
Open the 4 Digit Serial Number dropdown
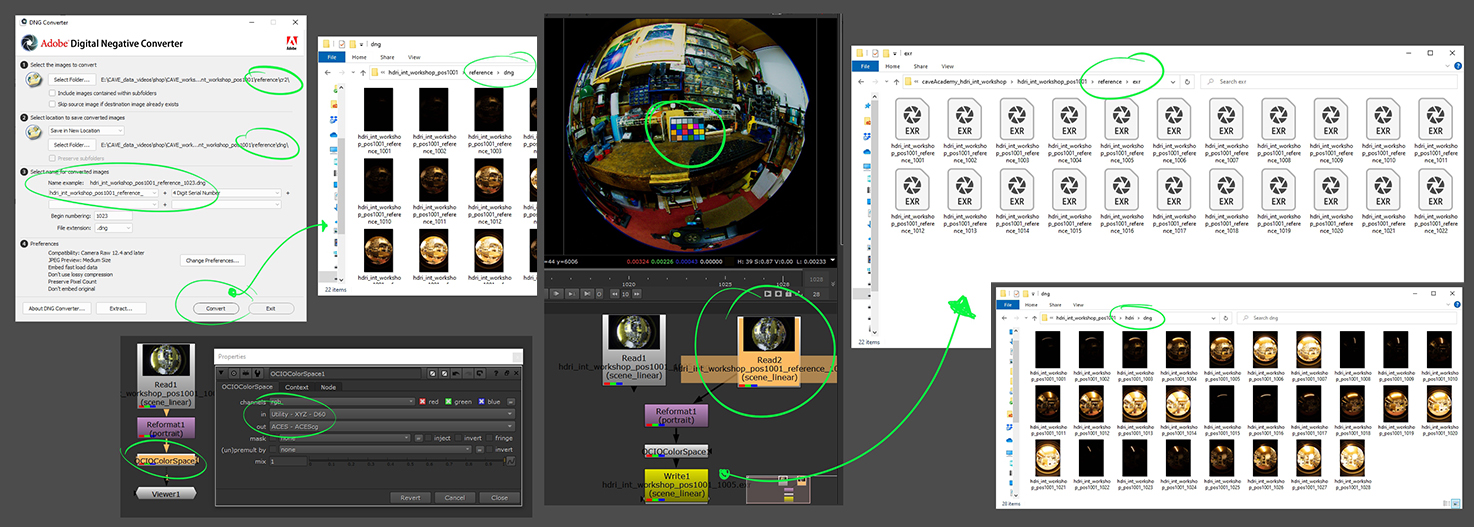pyautogui.click(x=226, y=192)
